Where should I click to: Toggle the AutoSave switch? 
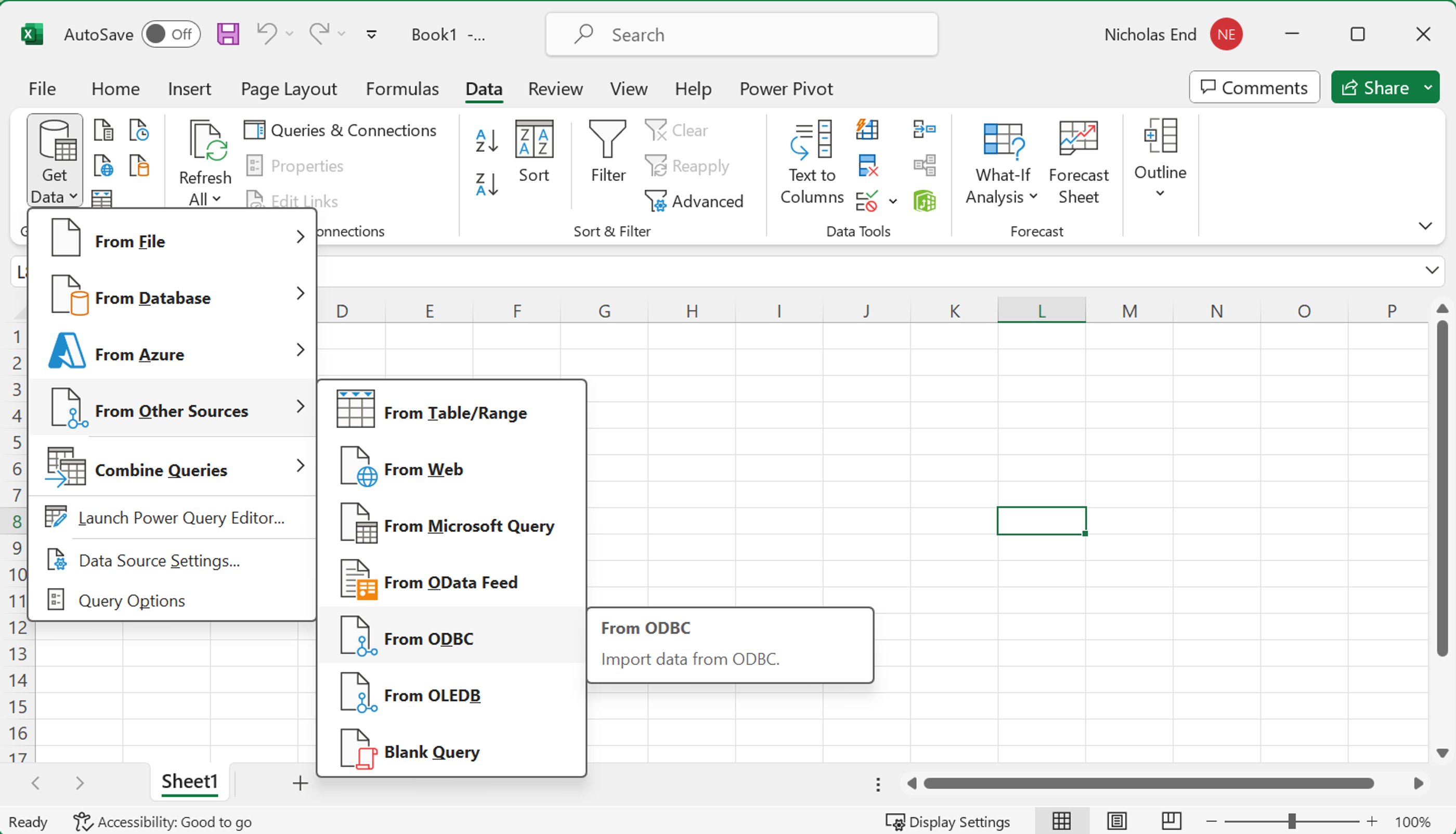(171, 34)
